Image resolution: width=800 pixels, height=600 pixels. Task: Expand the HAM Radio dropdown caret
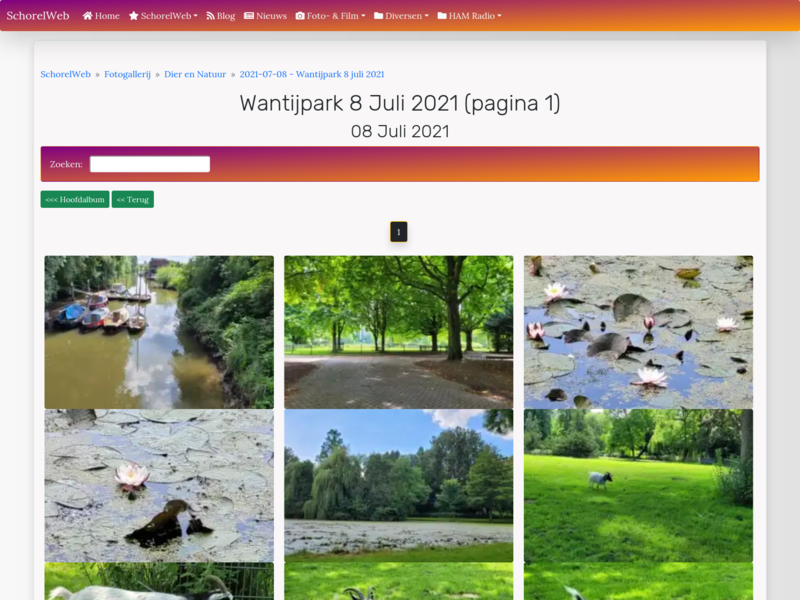499,16
